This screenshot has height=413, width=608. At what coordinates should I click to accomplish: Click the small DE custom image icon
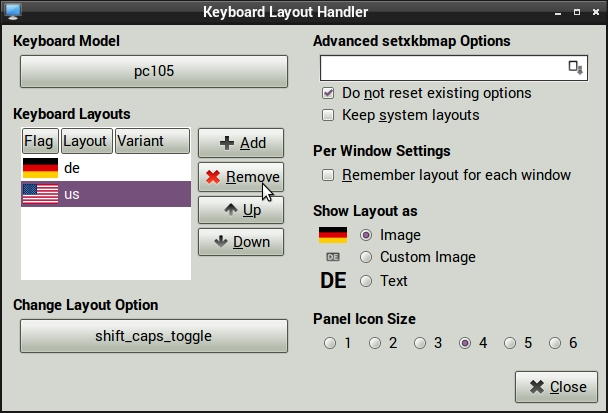click(333, 257)
